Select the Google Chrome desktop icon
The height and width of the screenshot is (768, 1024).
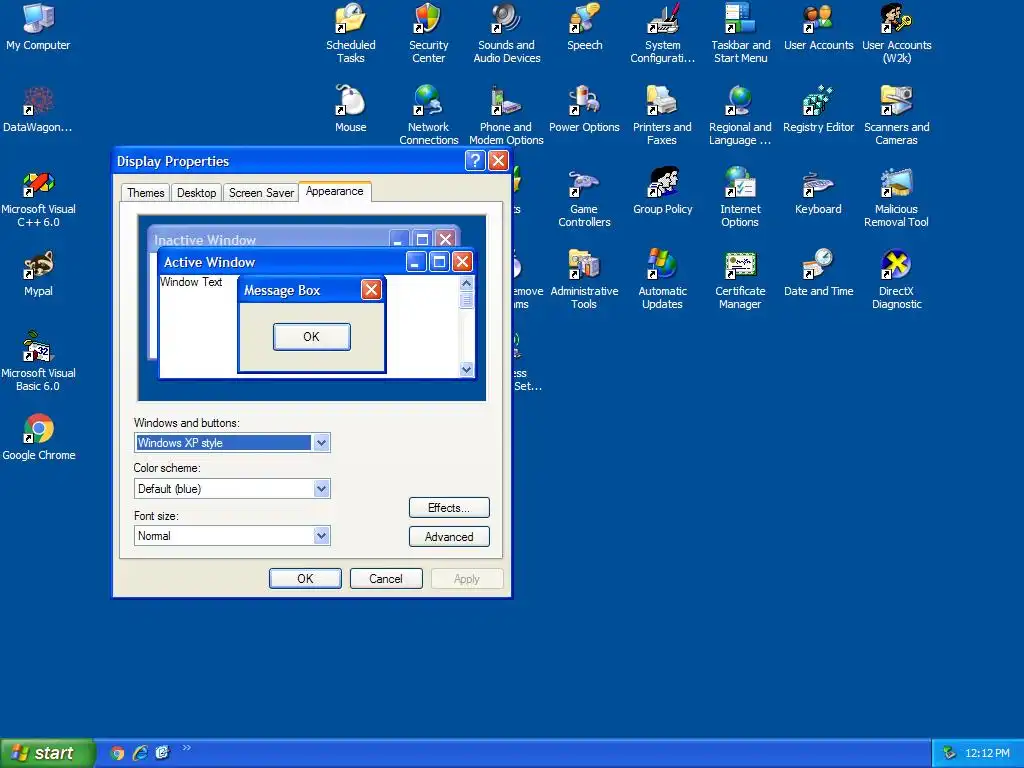pyautogui.click(x=38, y=436)
